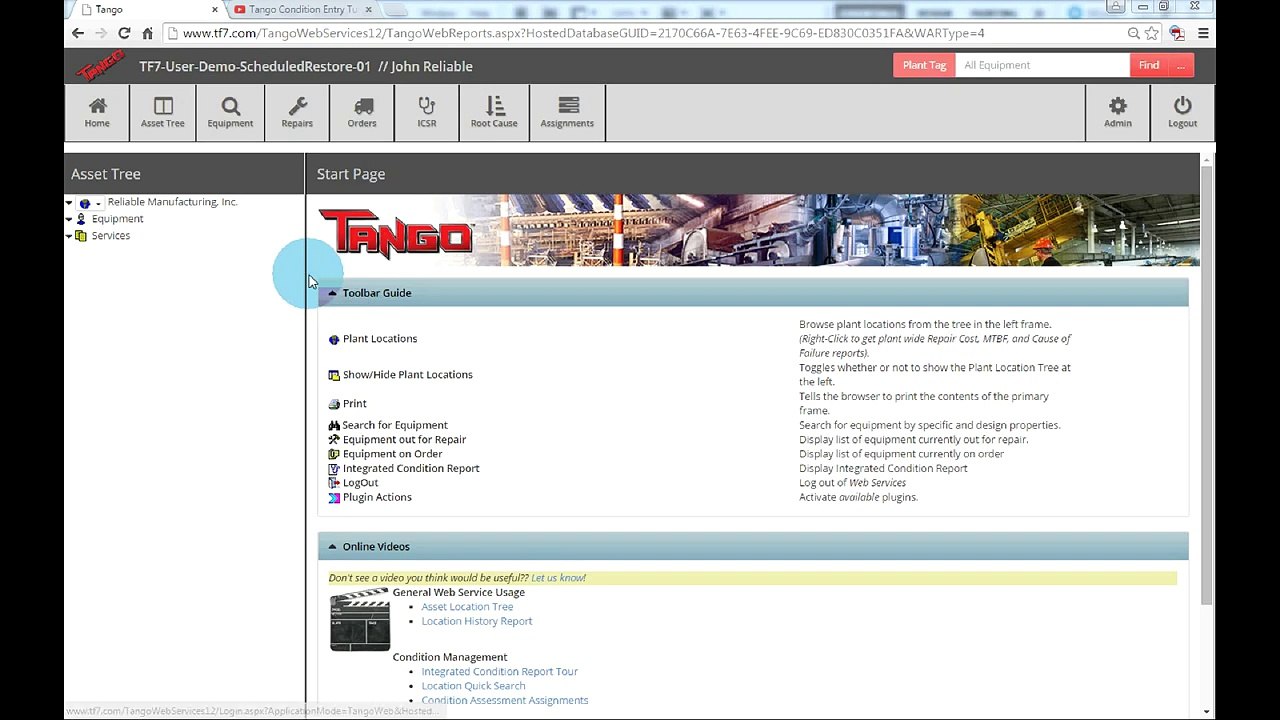Click the zoom magnifier icon in address bar
This screenshot has width=1280, height=720.
coord(1133,33)
